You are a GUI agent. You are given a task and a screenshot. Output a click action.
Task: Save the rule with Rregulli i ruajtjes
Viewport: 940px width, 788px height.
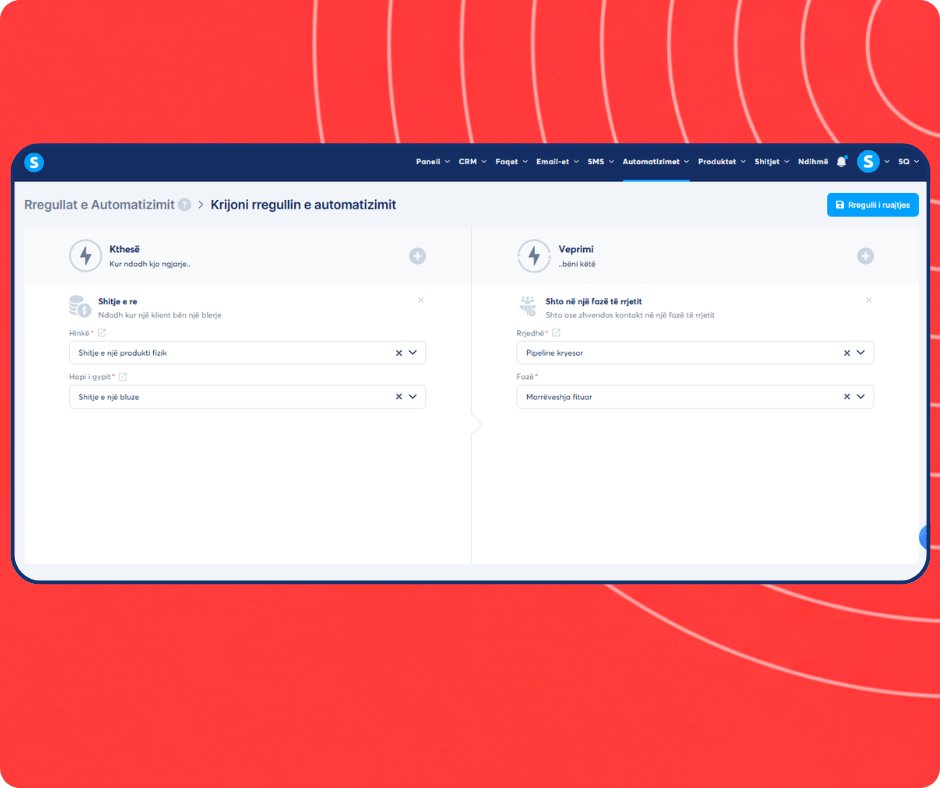[873, 205]
